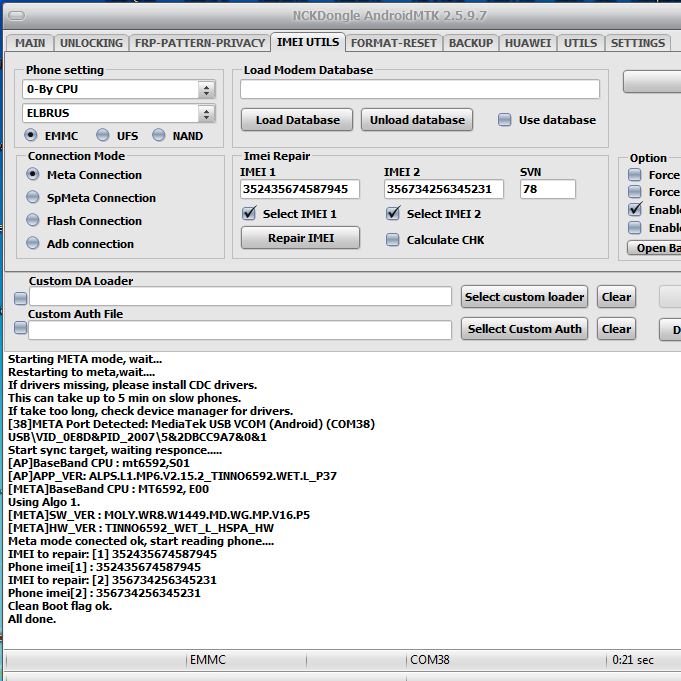Uncheck the checked Enable option checkbox
This screenshot has width=681, height=681.
click(x=635, y=209)
